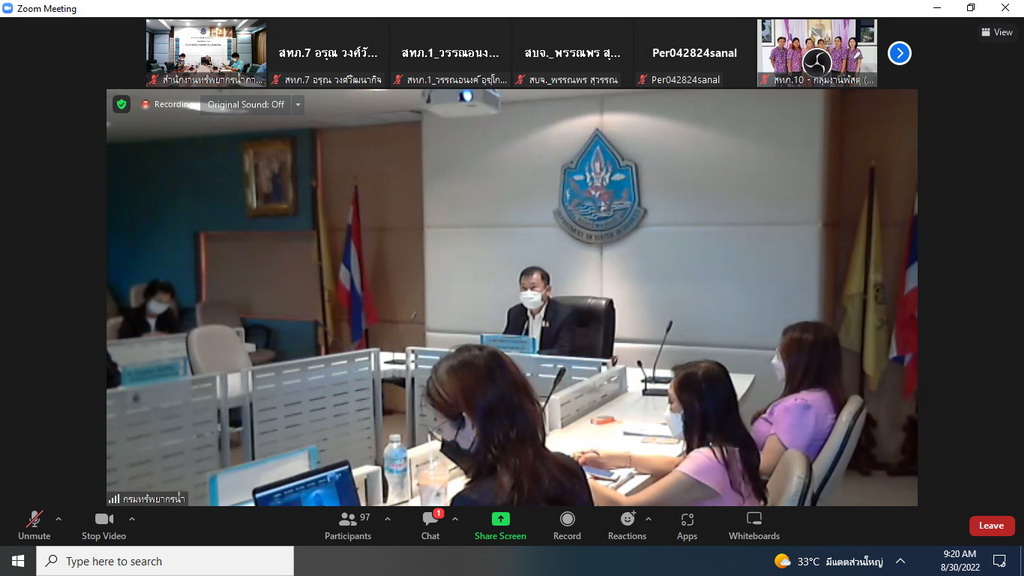Click the Zoom Meeting title bar icon
Image resolution: width=1024 pixels, height=576 pixels.
[x=8, y=8]
